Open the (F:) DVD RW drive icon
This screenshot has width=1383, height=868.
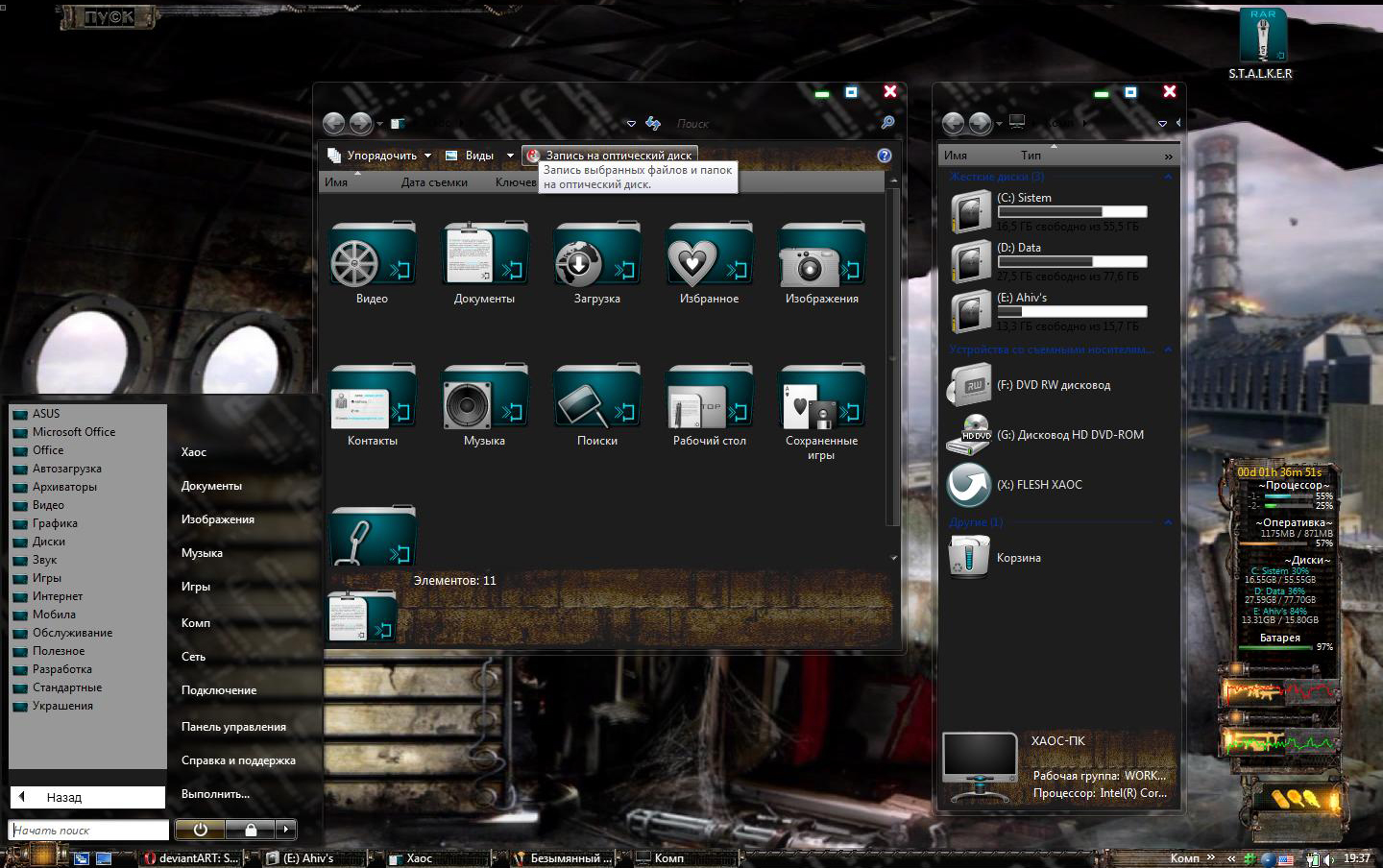point(970,385)
